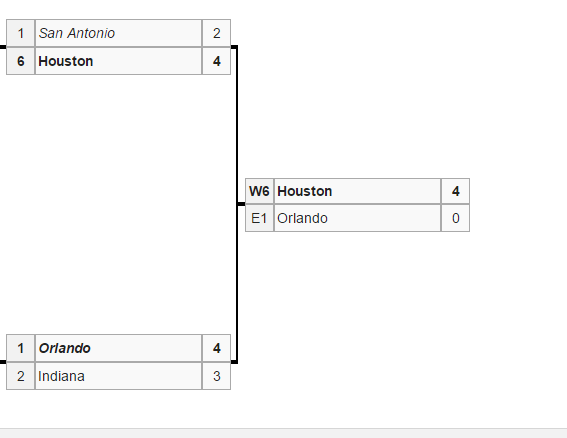Screen dimensions: 567x438
Task: Click Orlando's finals score of 0
Action: 456,218
